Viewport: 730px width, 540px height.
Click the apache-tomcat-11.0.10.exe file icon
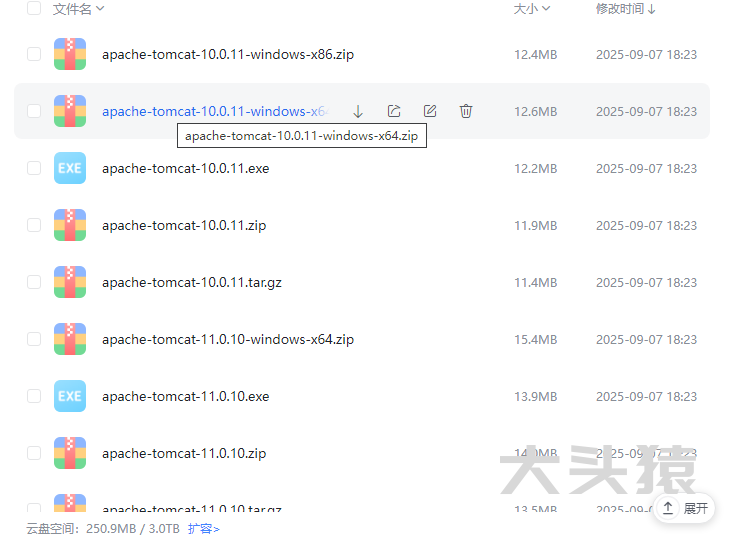[x=70, y=396]
